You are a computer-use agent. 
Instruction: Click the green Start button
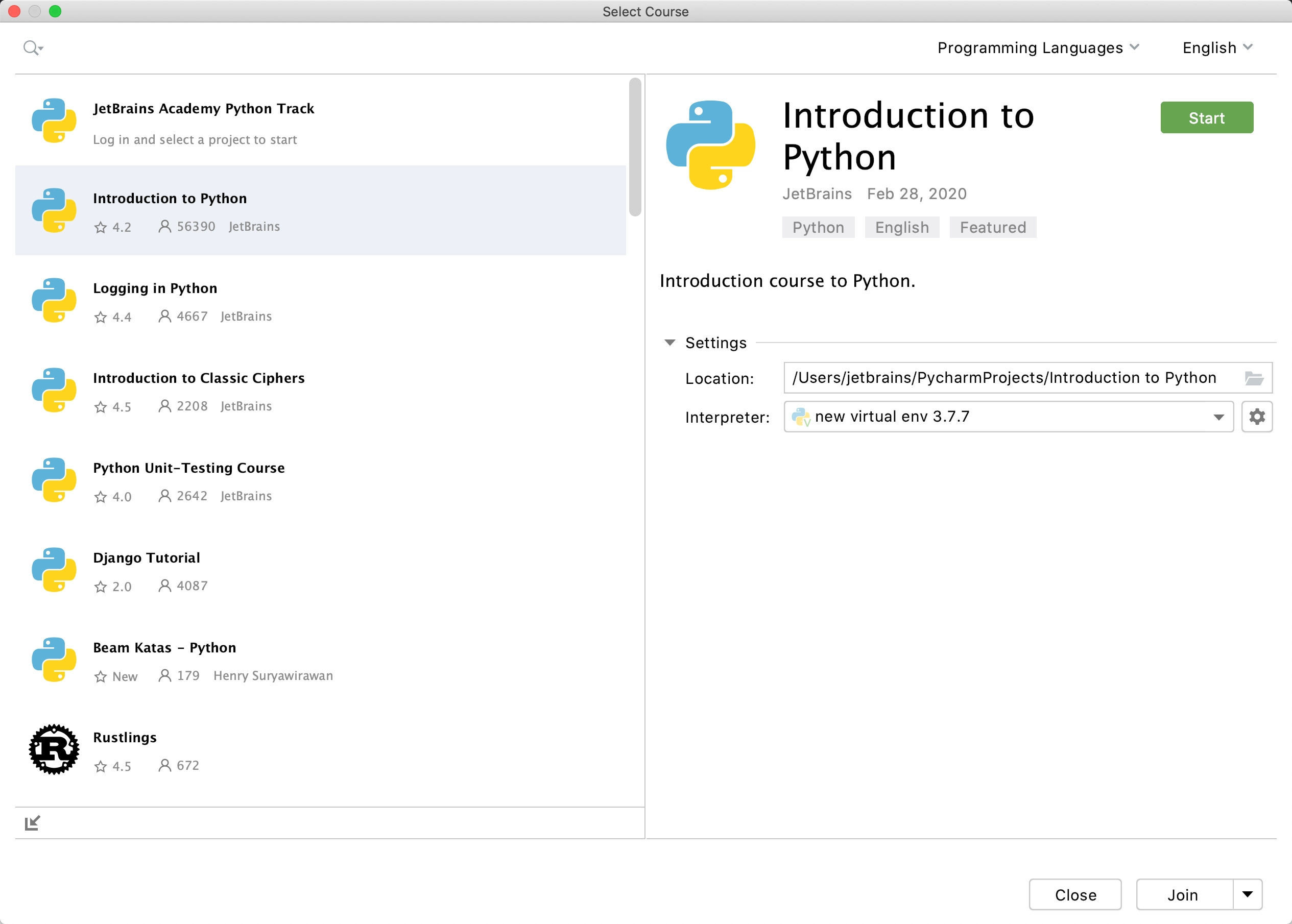point(1207,118)
